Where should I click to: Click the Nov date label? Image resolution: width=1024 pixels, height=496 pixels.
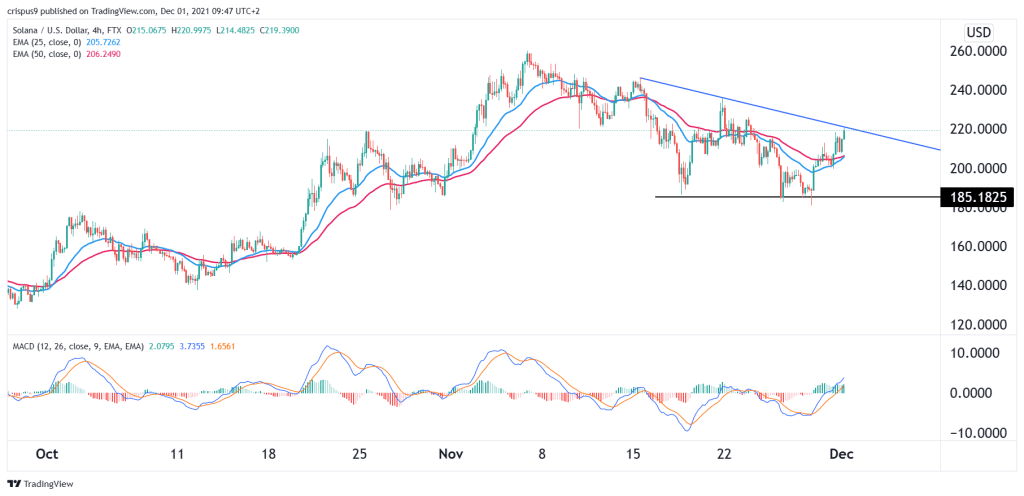coord(453,454)
